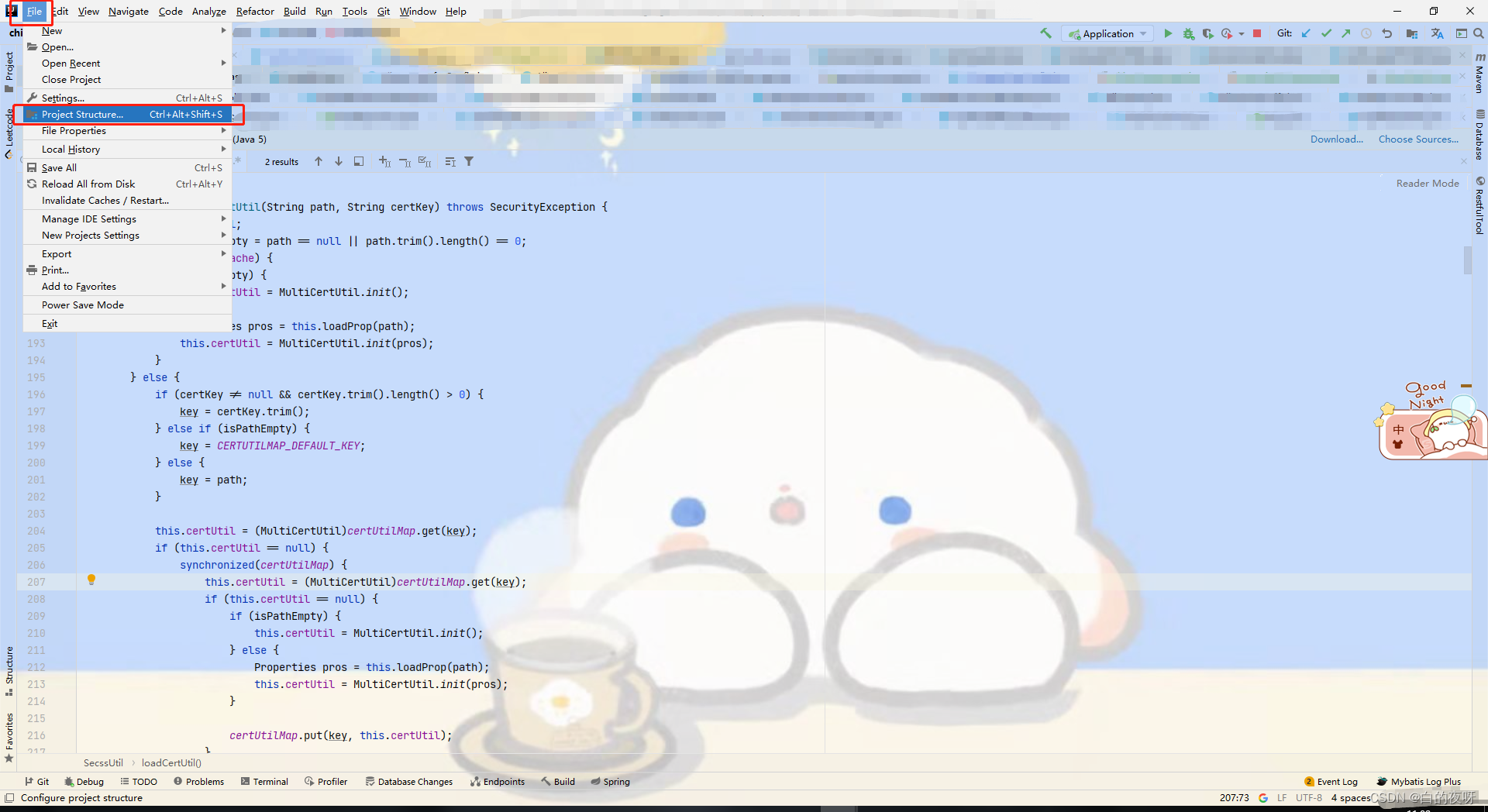Click the Profiler run icon
Viewport: 1488px width, 812px height.
coord(1227,33)
